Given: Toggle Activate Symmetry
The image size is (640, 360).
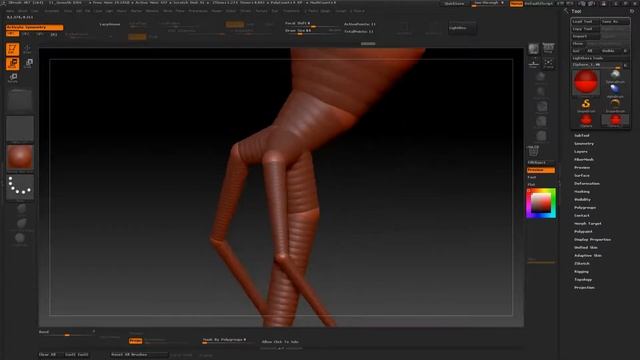Looking at the screenshot, I should (x=35, y=27).
